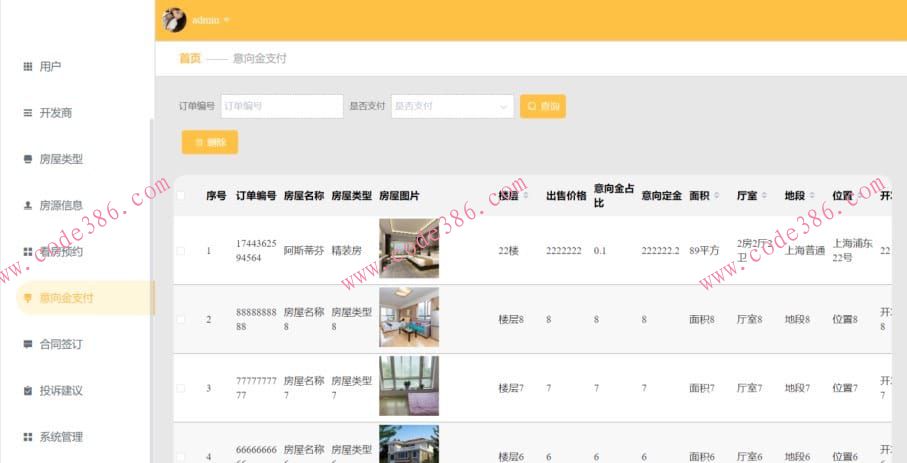Click the 精装房 house type cell
Image resolution: width=907 pixels, height=463 pixels.
click(346, 251)
